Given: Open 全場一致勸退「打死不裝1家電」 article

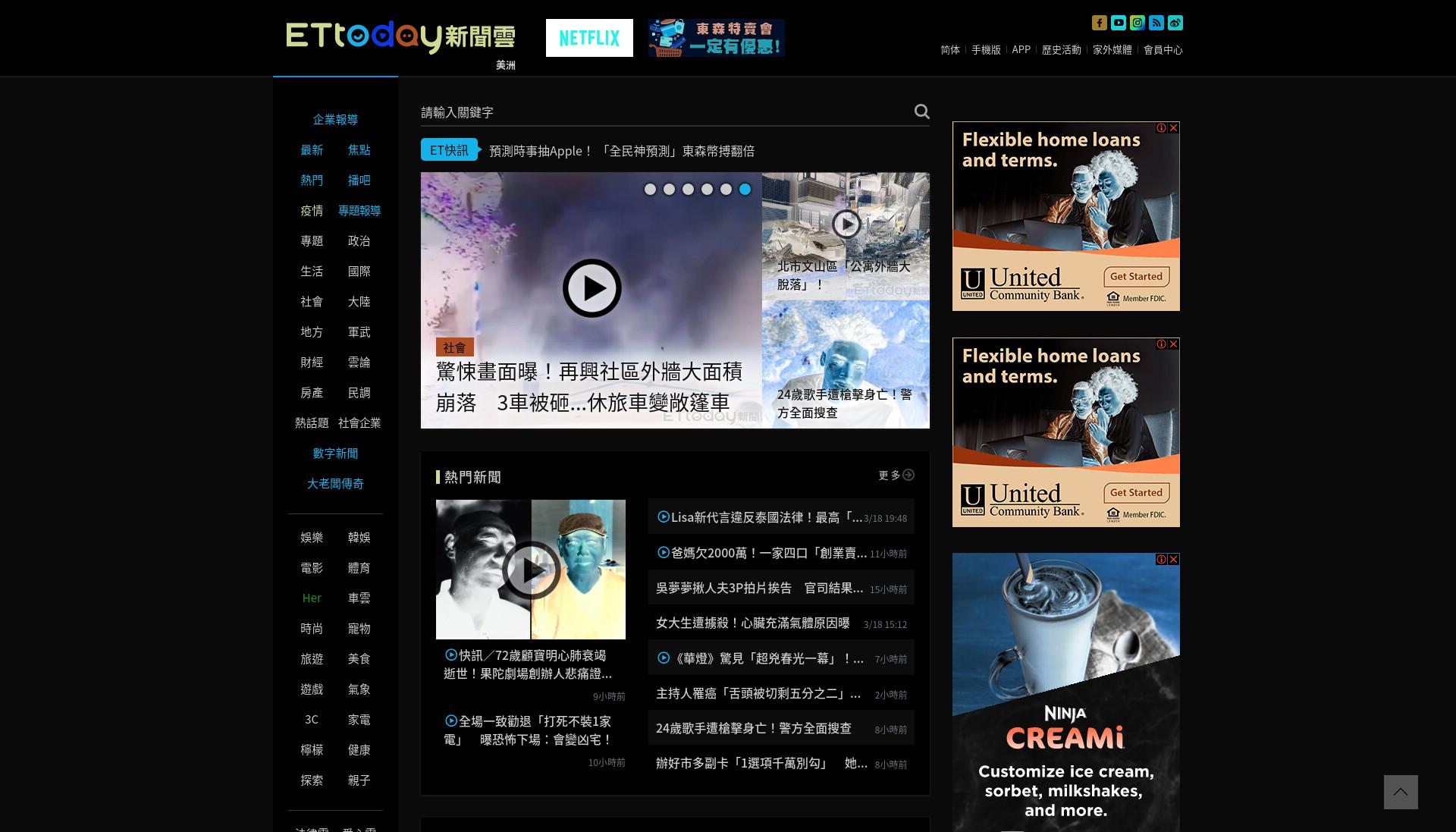Looking at the screenshot, I should click(528, 730).
